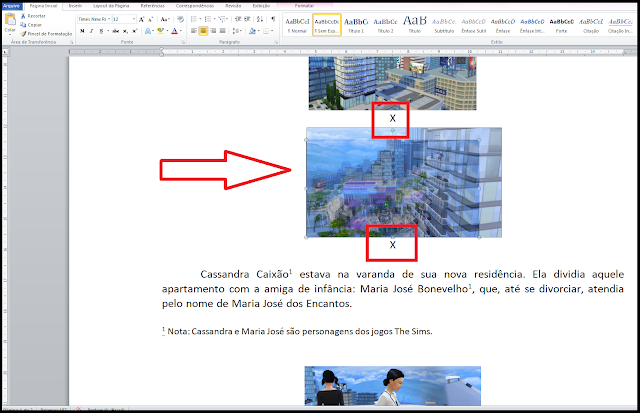
Task: Open the Formatar contextual tab
Action: tap(304, 6)
